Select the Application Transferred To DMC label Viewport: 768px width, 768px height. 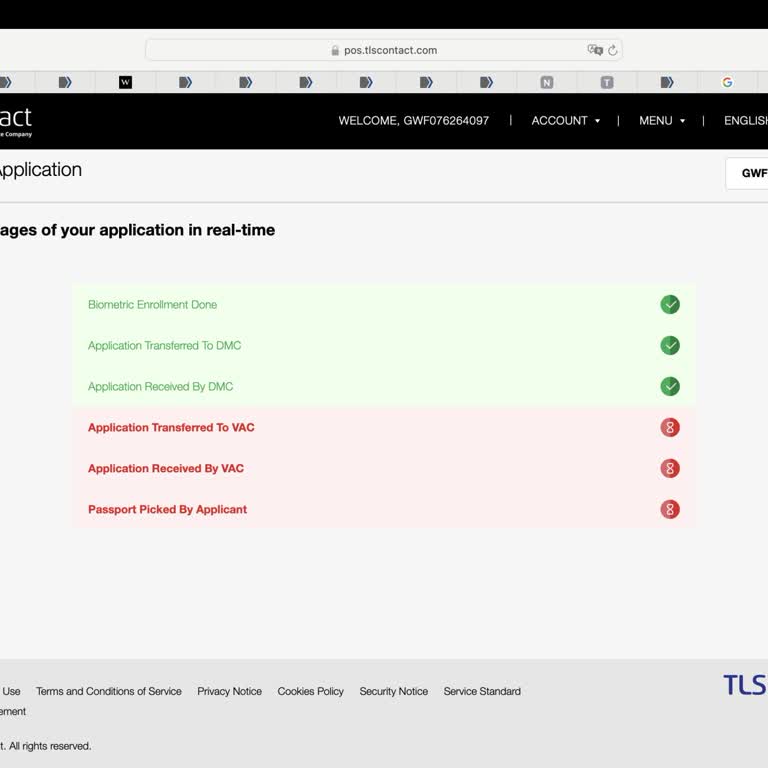(x=165, y=345)
